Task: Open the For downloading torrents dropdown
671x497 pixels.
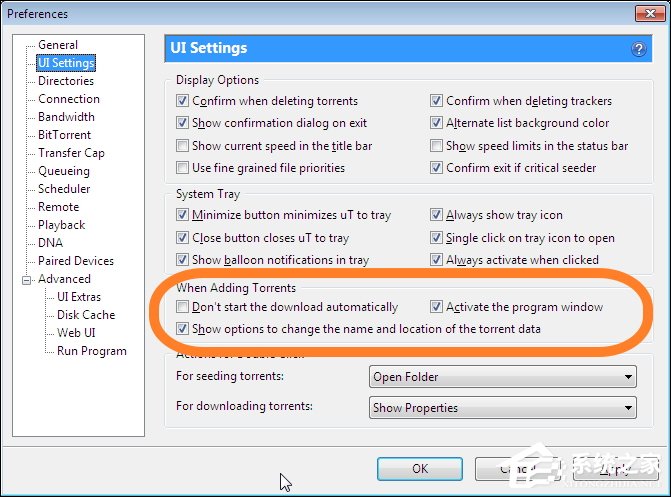Action: click(x=503, y=408)
